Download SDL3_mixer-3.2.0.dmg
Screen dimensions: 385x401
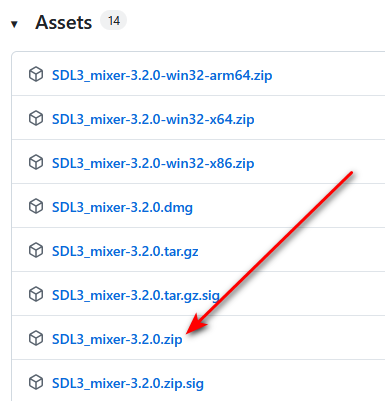click(x=122, y=207)
